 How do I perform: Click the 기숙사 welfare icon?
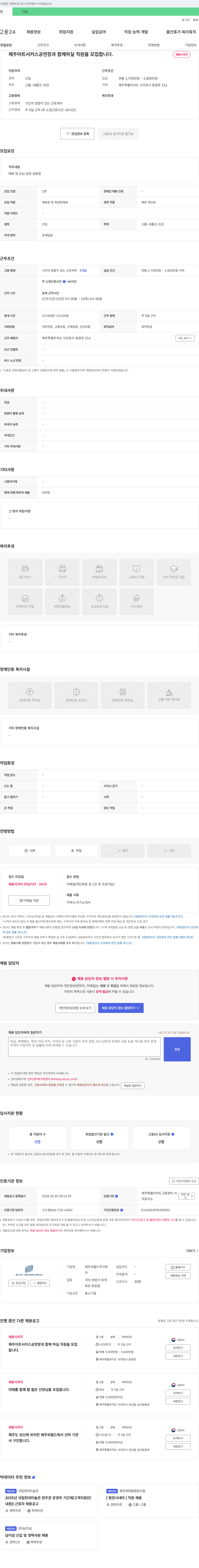pos(62,572)
